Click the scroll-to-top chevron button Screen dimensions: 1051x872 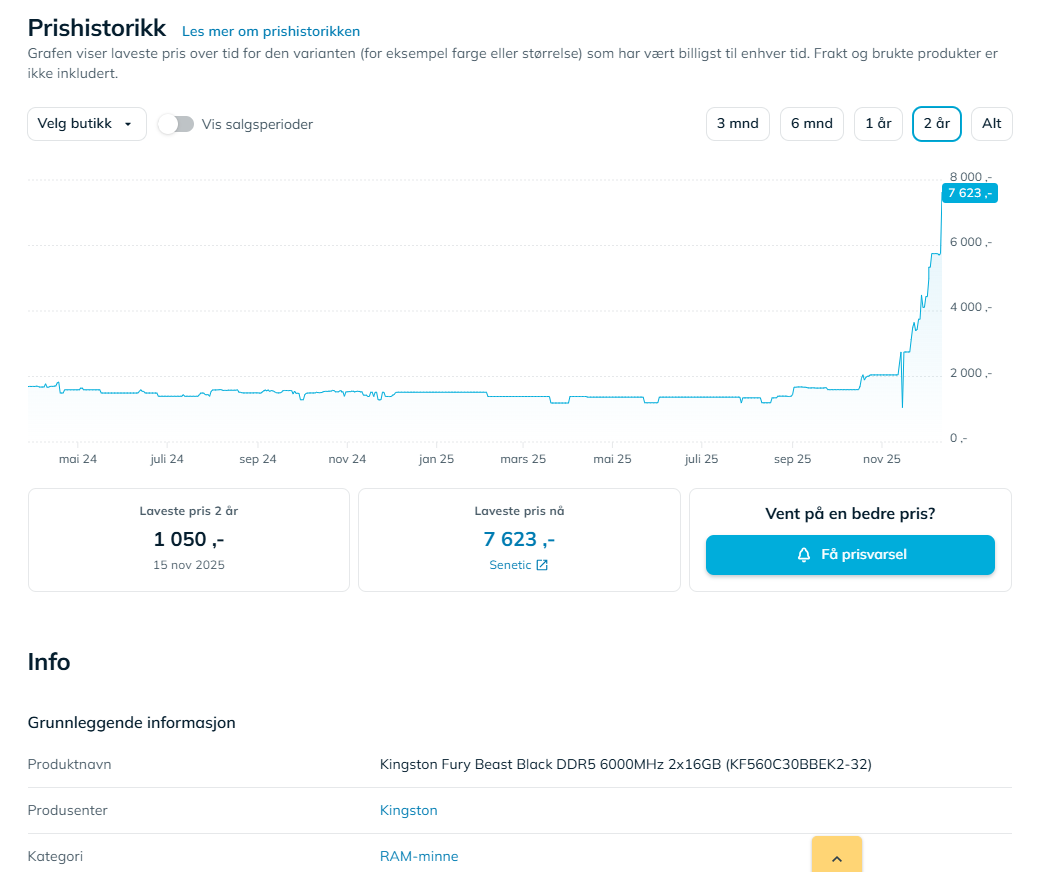(x=837, y=857)
